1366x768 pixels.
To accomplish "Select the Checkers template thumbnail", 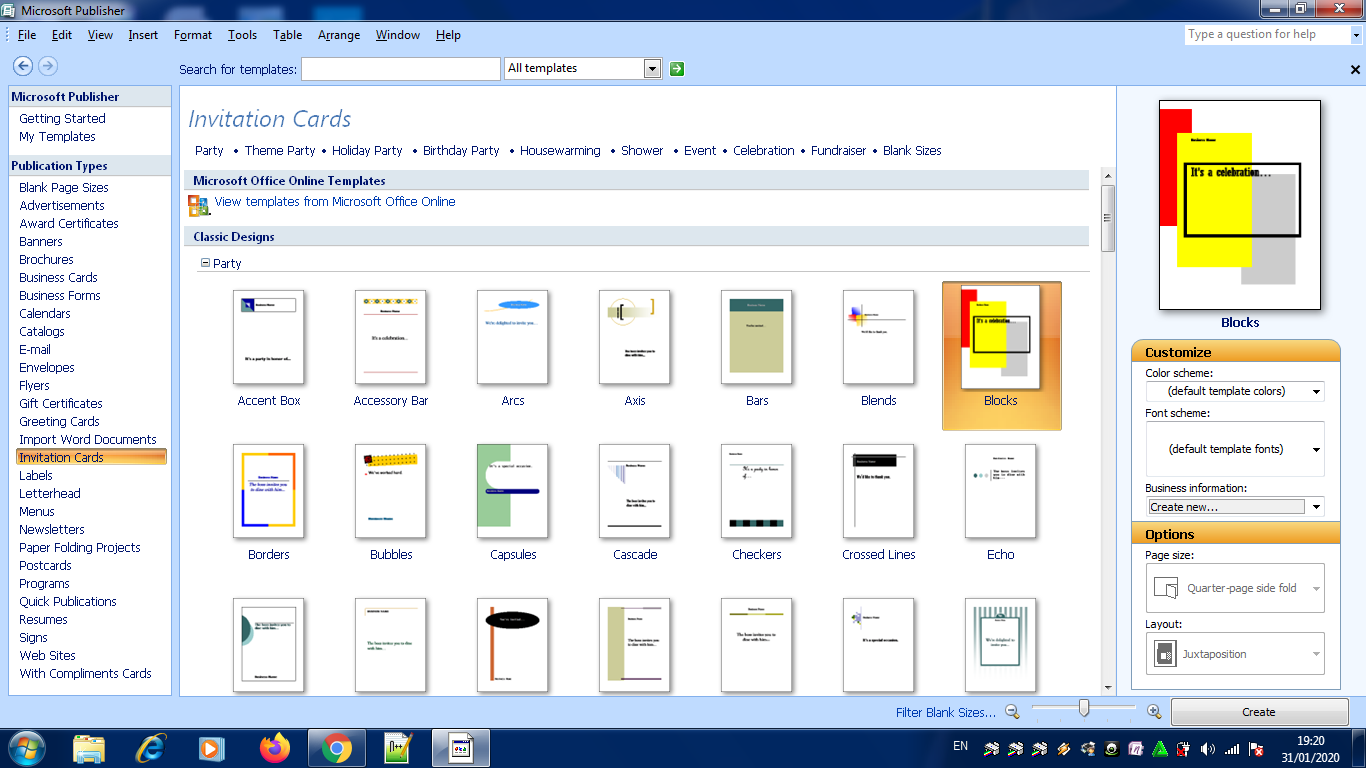I will point(757,491).
